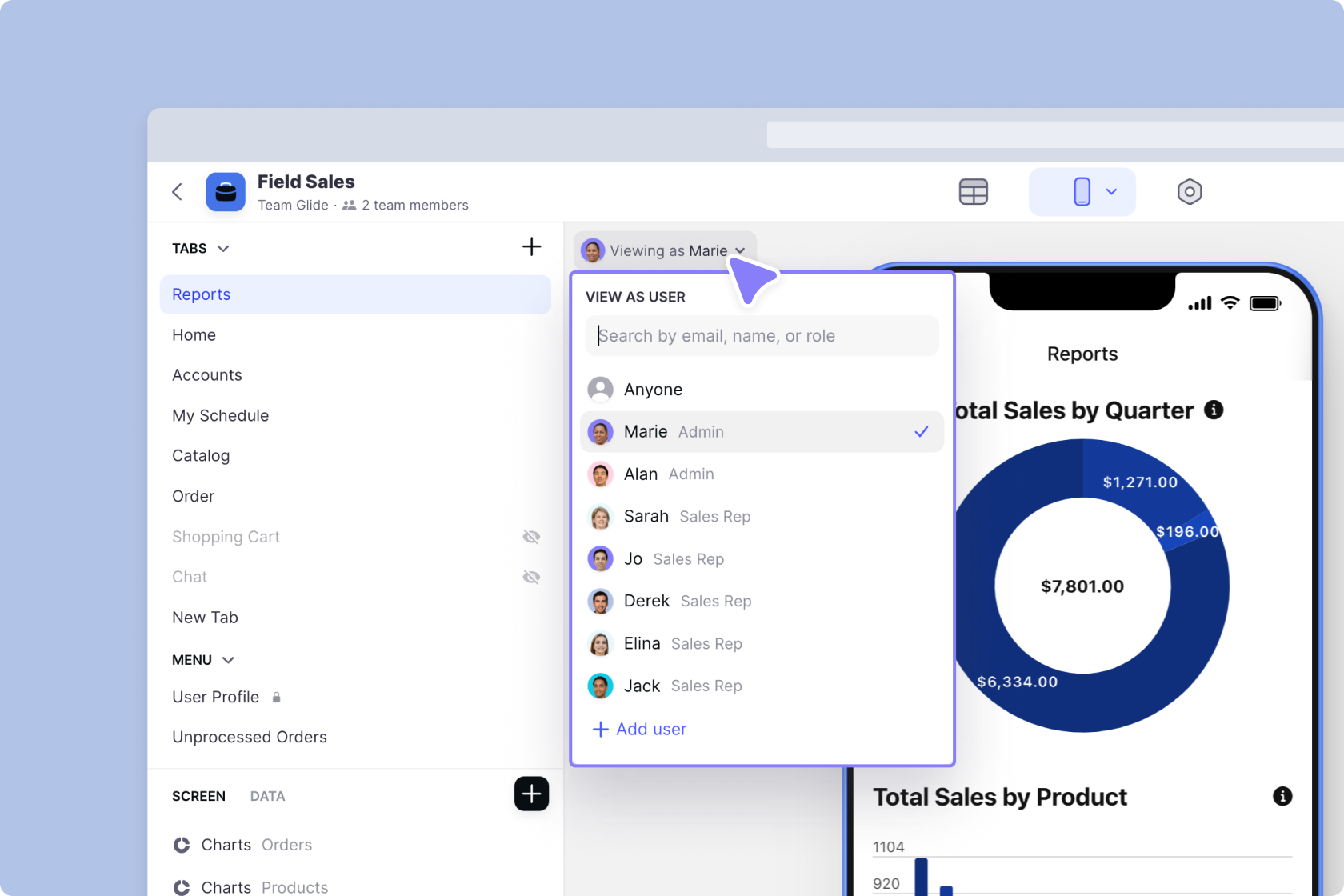Image resolution: width=1344 pixels, height=896 pixels.
Task: Click the search by email input field
Action: (762, 335)
